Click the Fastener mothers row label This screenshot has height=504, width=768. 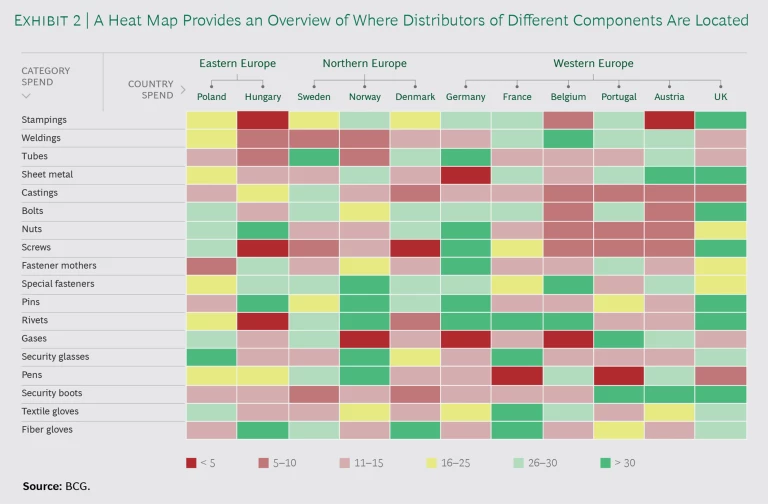pyautogui.click(x=59, y=266)
